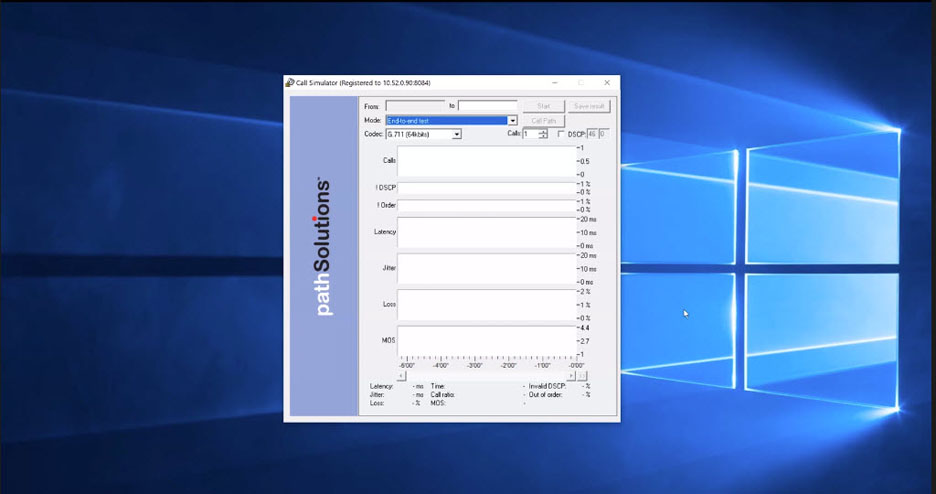Increase the Calls count with the up arrow
Viewport: 936px width, 494px height.
point(543,131)
